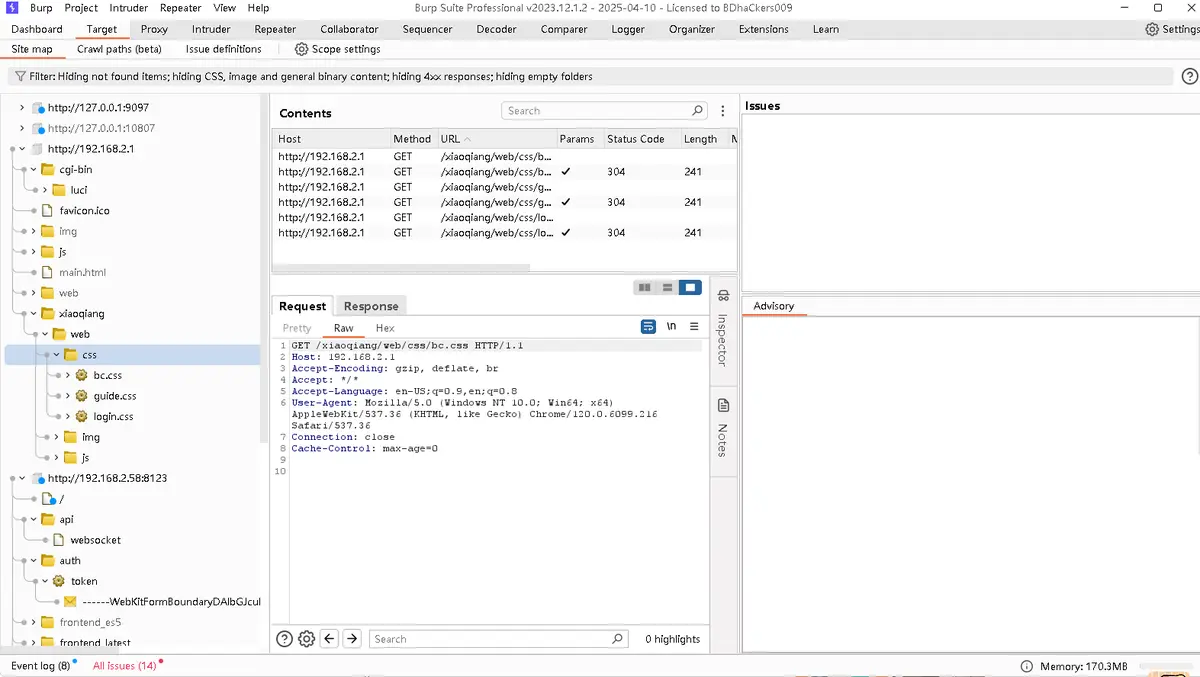
Task: Open Crawl paths (beta) tab
Action: (119, 49)
